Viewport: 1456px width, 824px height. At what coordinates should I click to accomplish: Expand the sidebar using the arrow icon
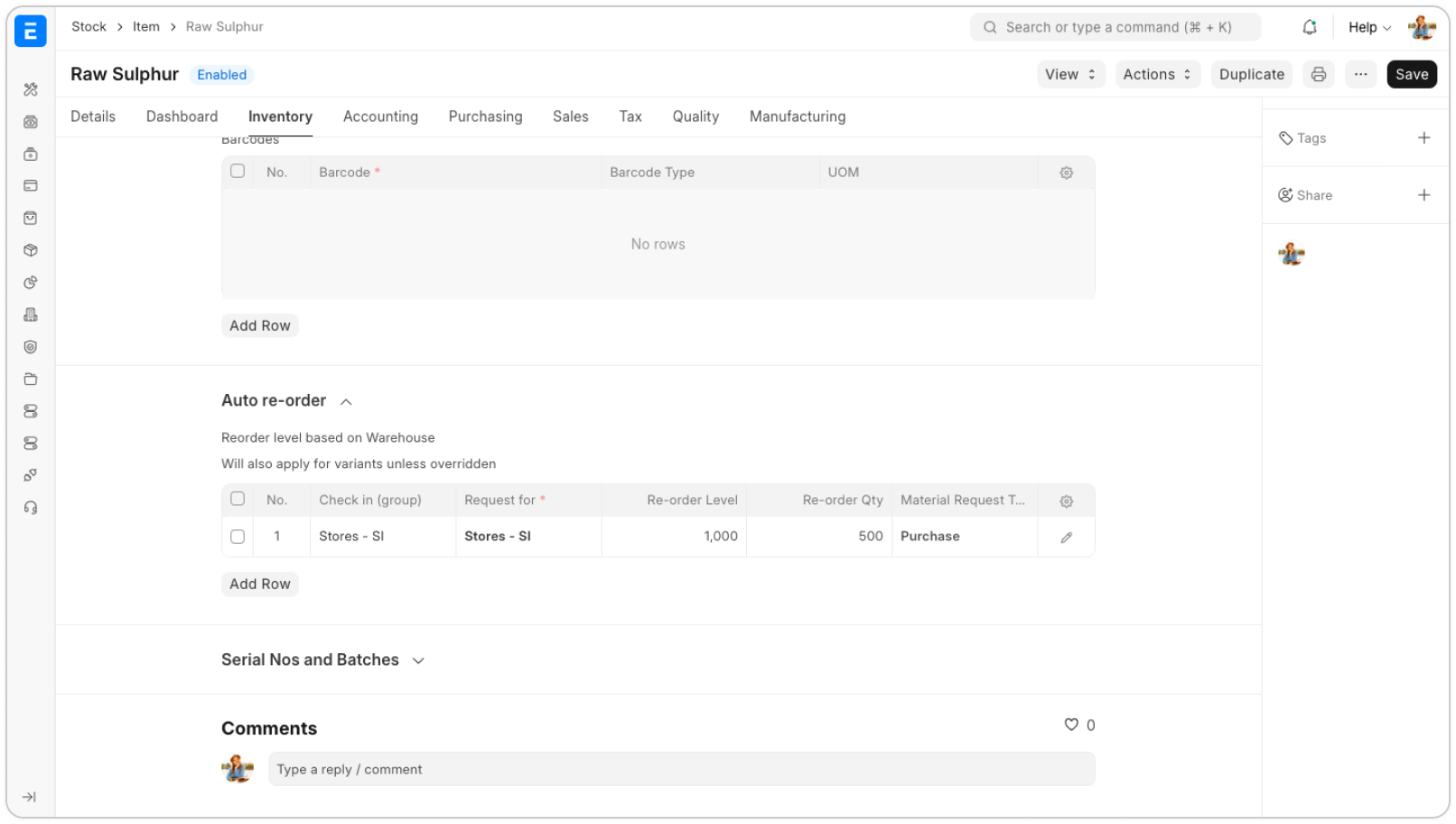pos(29,797)
